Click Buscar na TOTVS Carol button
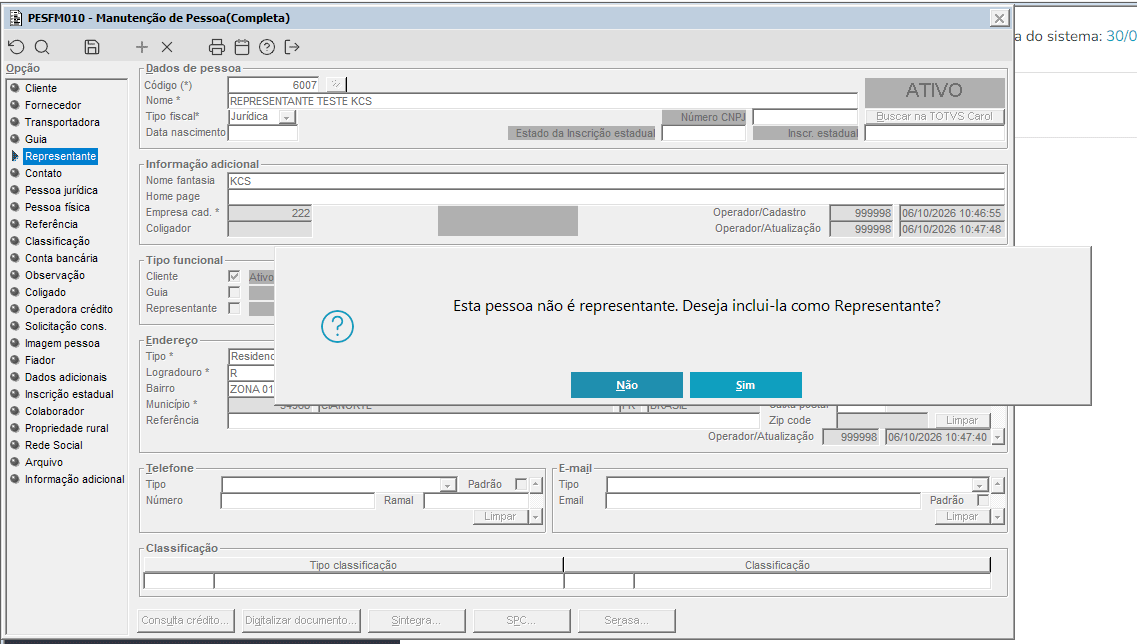Screen dimensions: 1137x644 pos(934,116)
